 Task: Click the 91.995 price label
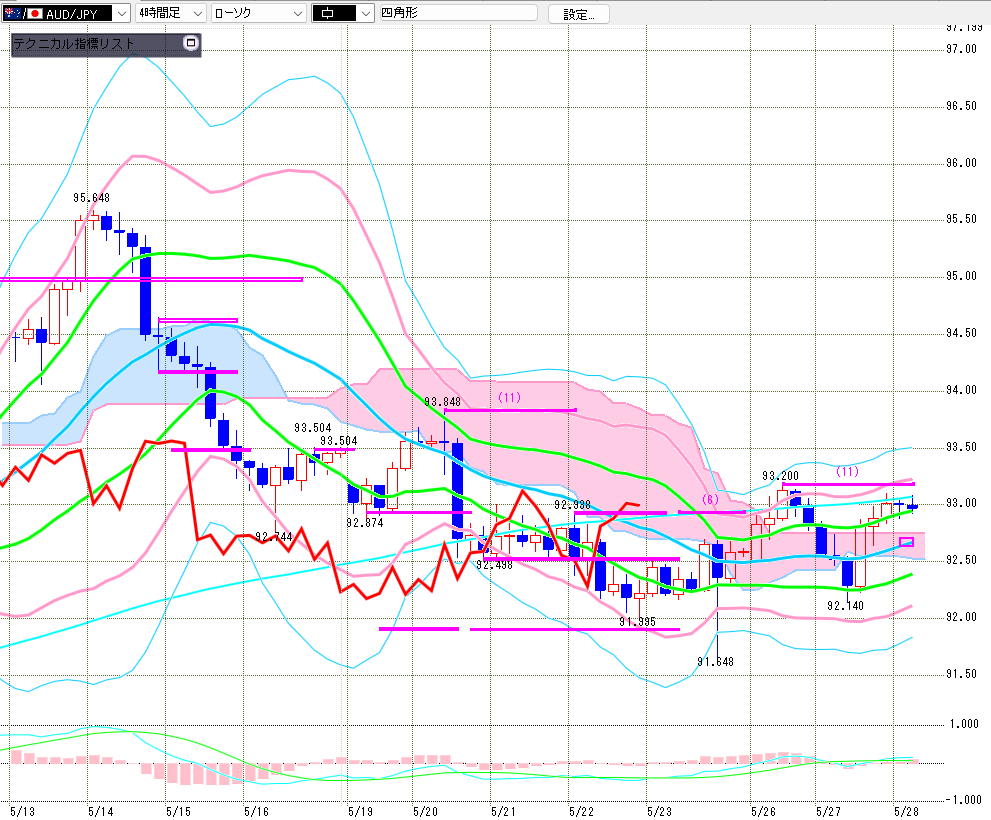click(x=637, y=622)
